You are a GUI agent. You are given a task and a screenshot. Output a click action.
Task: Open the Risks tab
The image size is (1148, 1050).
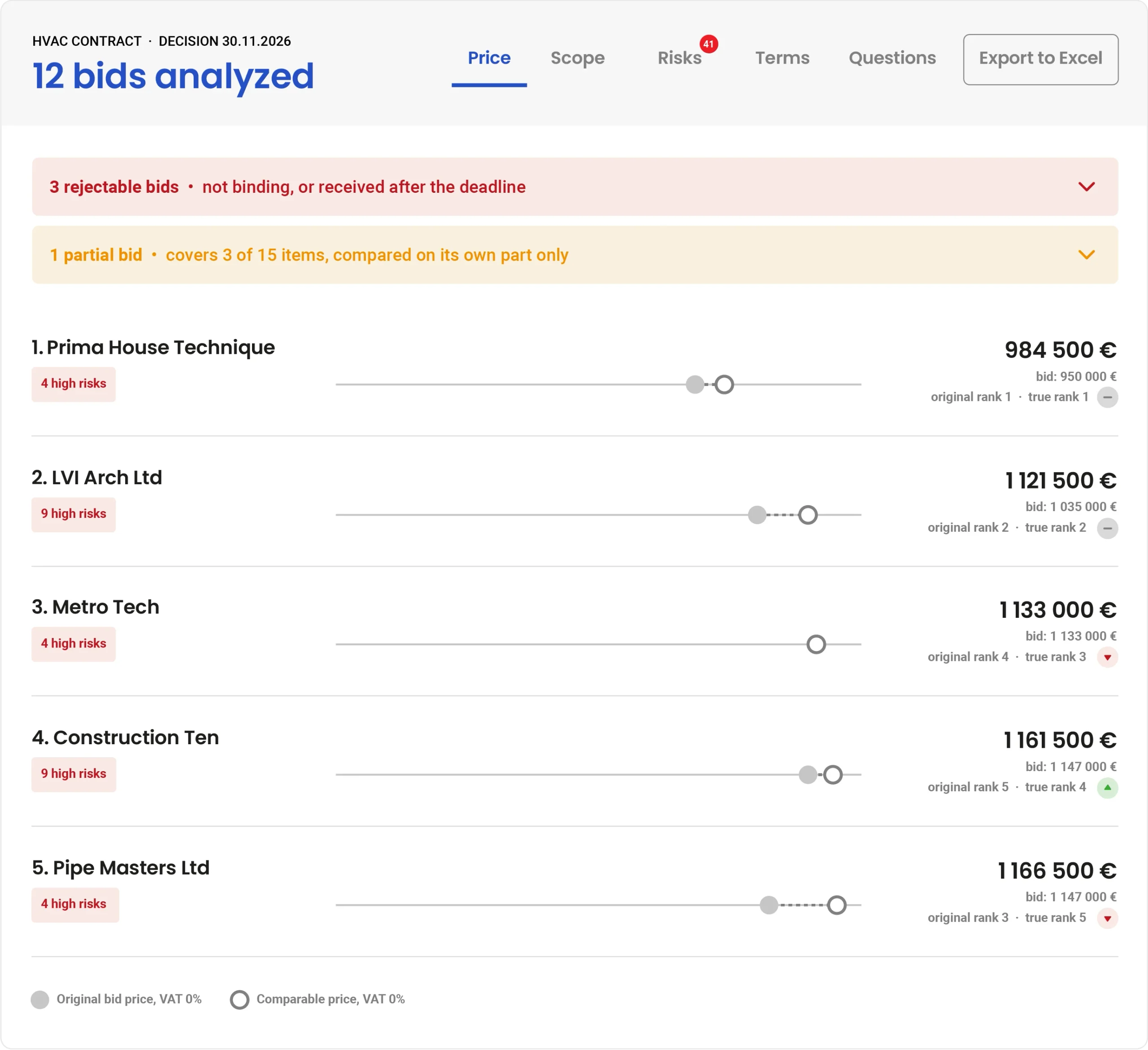679,58
